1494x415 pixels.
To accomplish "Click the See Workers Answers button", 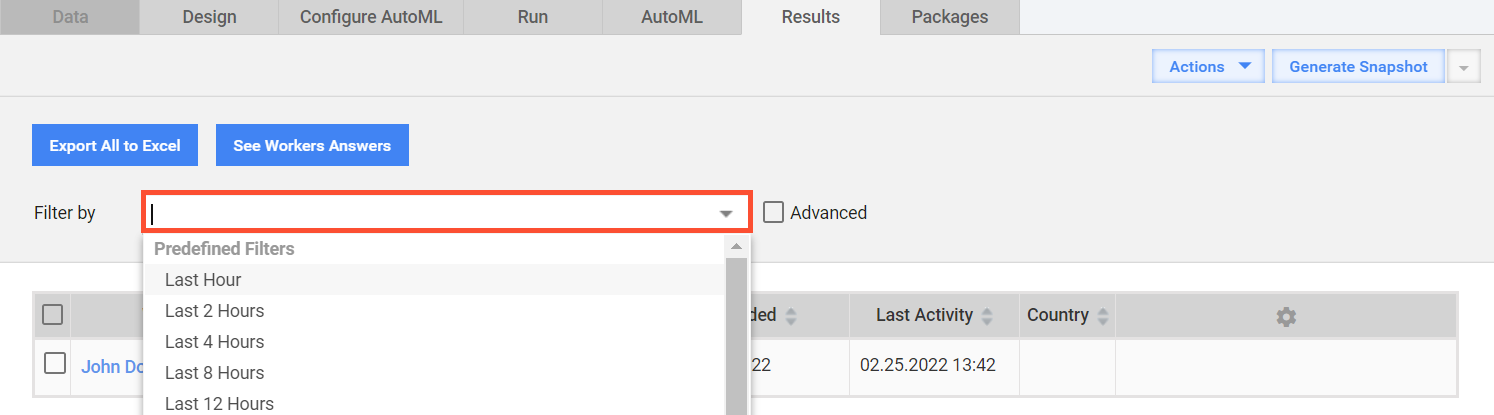I will click(x=312, y=145).
